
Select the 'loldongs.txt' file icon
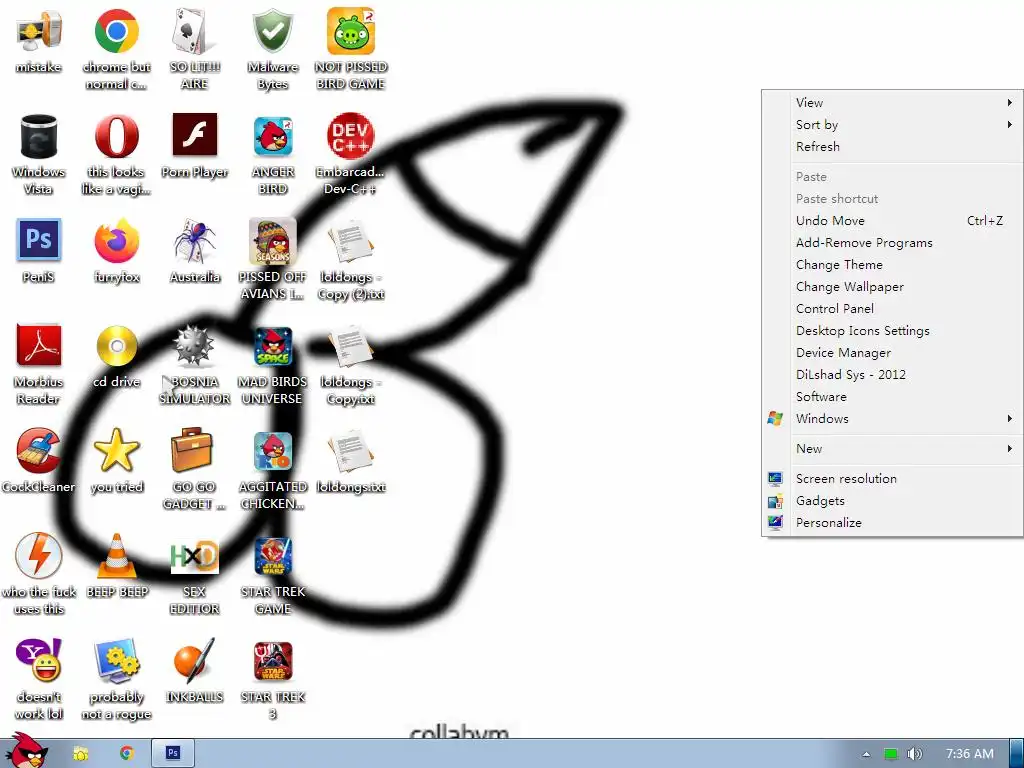click(x=351, y=461)
